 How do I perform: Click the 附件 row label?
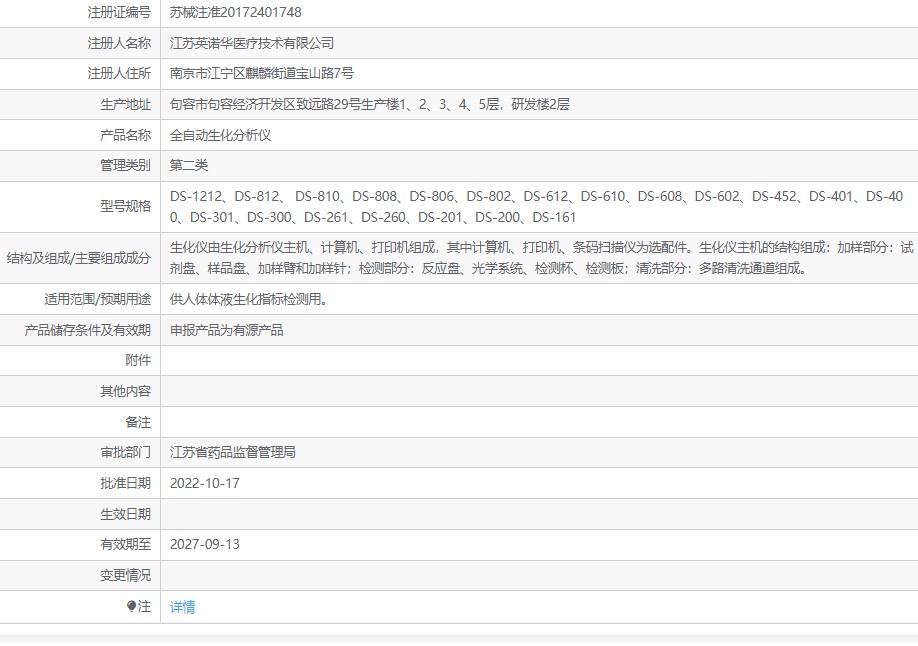[138, 360]
